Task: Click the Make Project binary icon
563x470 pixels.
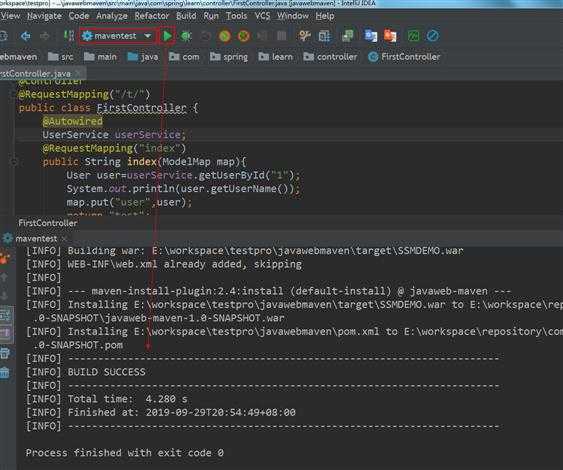Action: pyautogui.click(x=69, y=36)
